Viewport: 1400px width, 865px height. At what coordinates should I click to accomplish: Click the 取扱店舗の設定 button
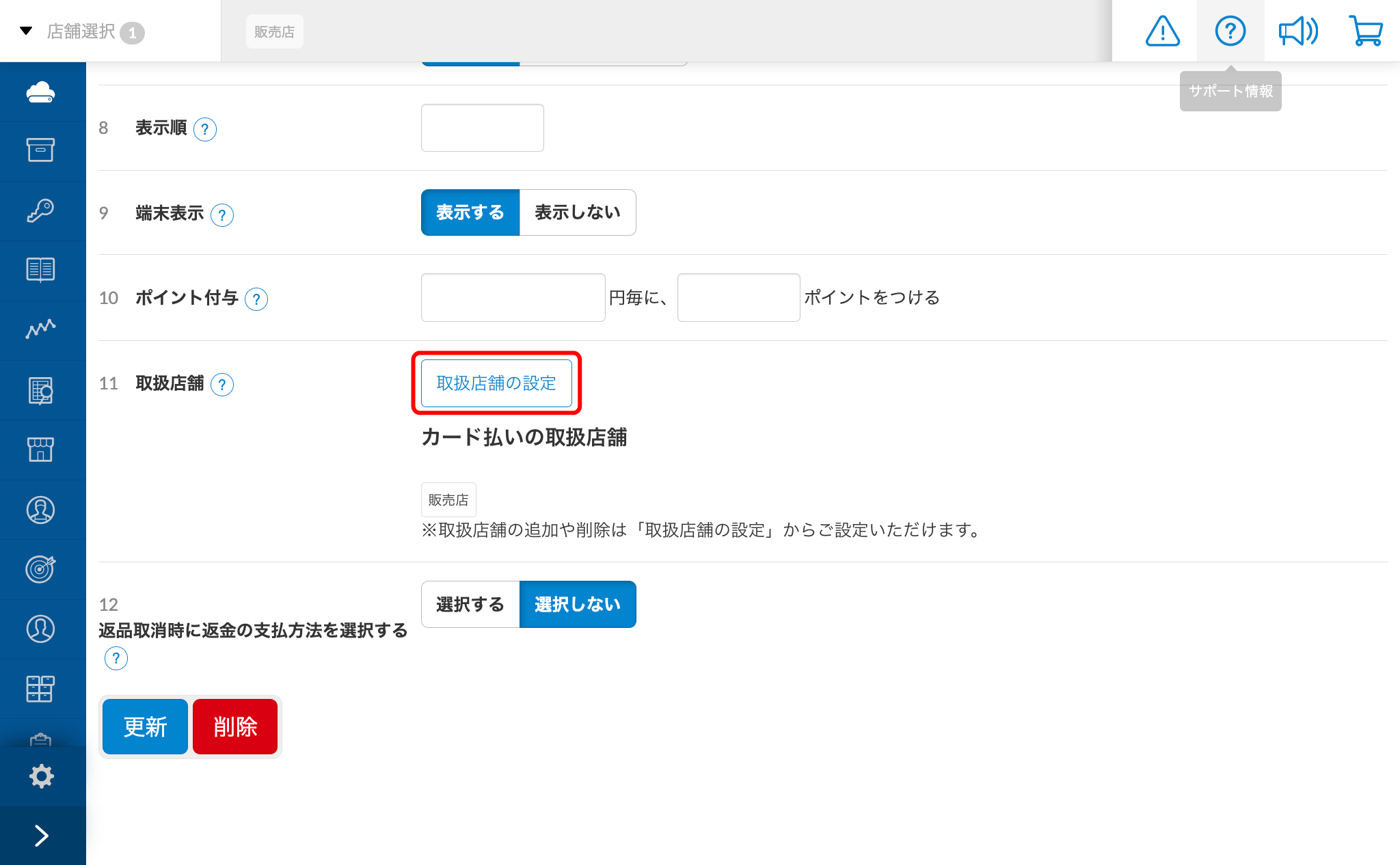(496, 383)
